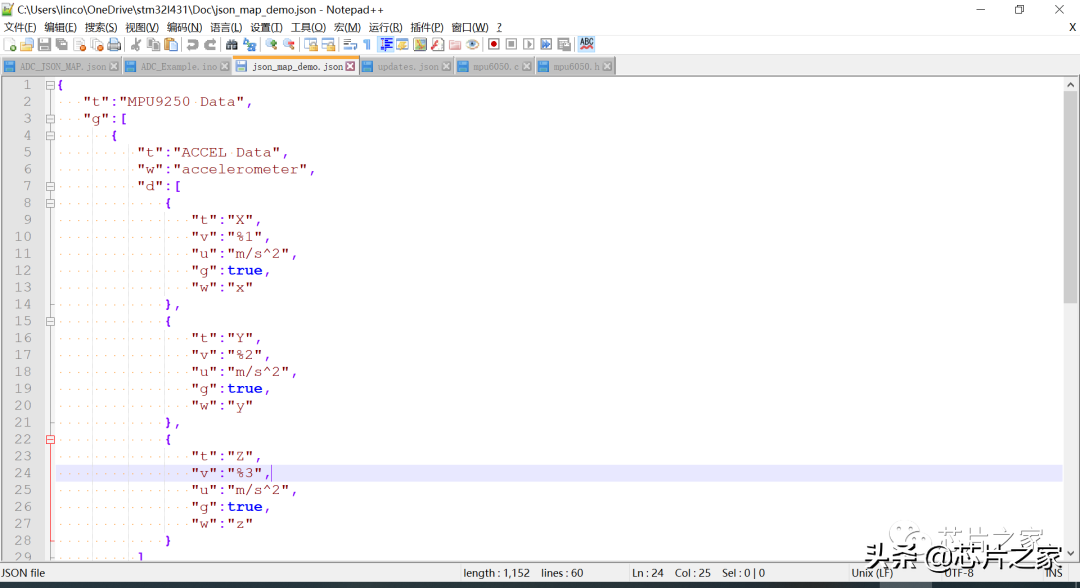Click the Print toolbar icon

click(114, 45)
